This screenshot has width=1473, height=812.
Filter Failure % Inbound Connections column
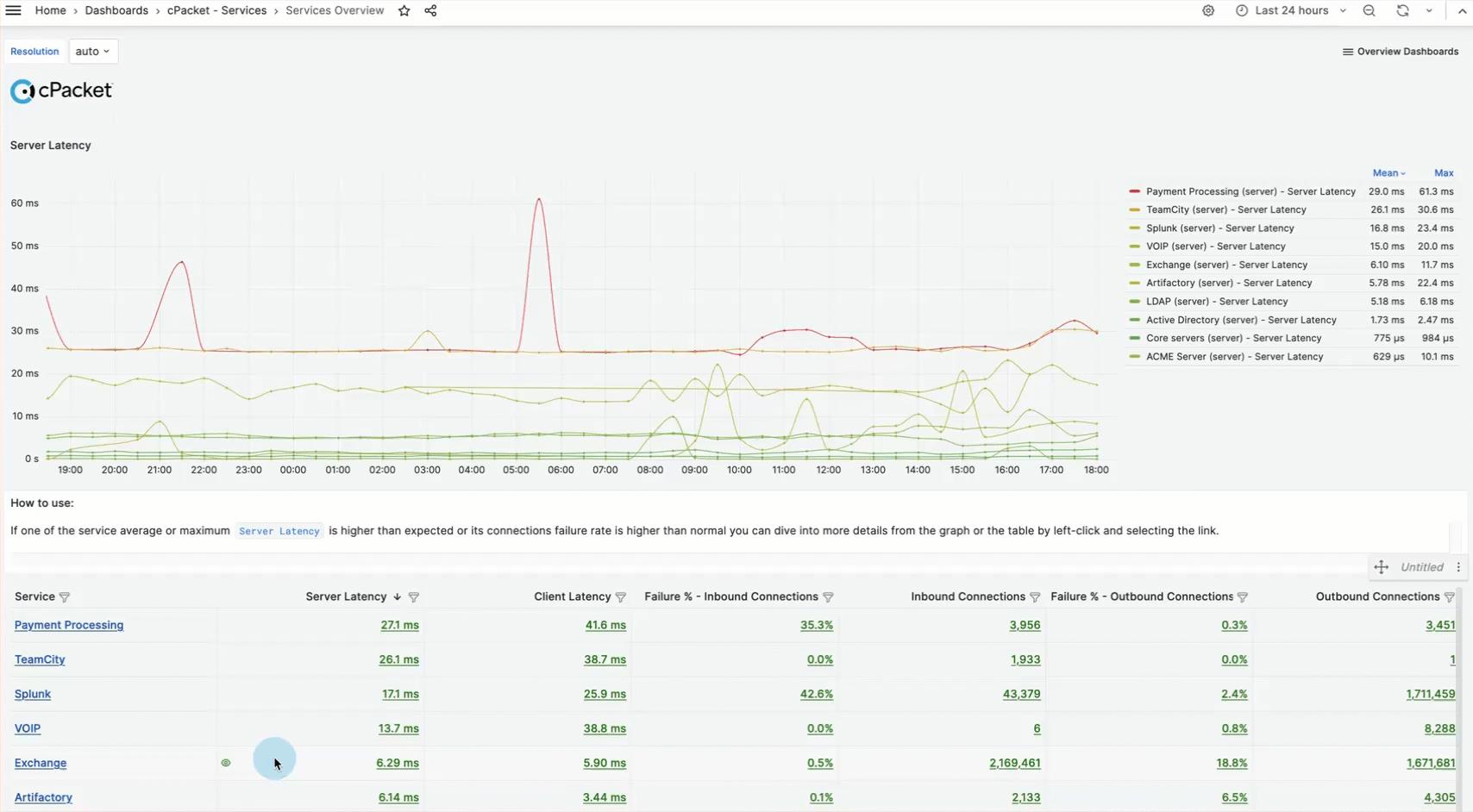coord(828,597)
